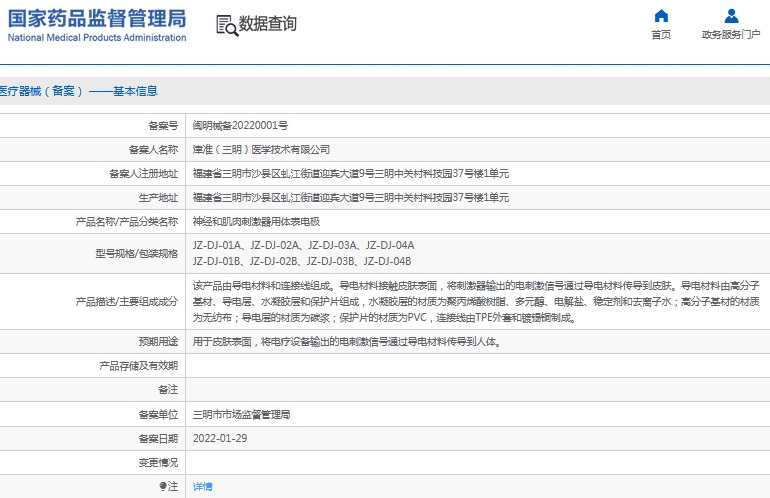Click the 备案号 label
This screenshot has height=498, width=770.
pos(163,126)
